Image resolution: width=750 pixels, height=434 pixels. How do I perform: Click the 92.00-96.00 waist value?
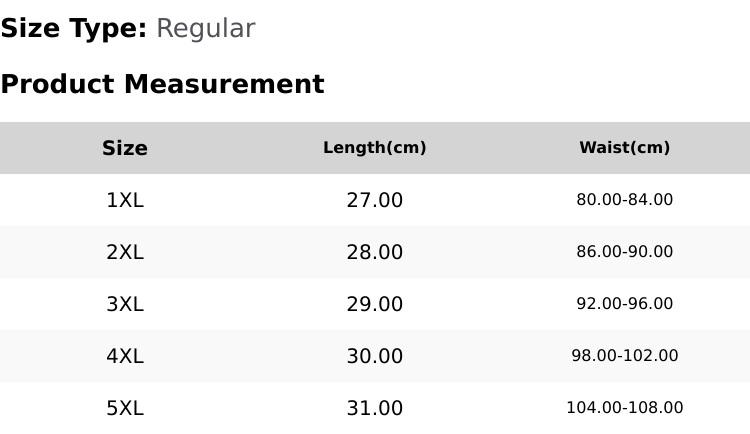point(625,303)
